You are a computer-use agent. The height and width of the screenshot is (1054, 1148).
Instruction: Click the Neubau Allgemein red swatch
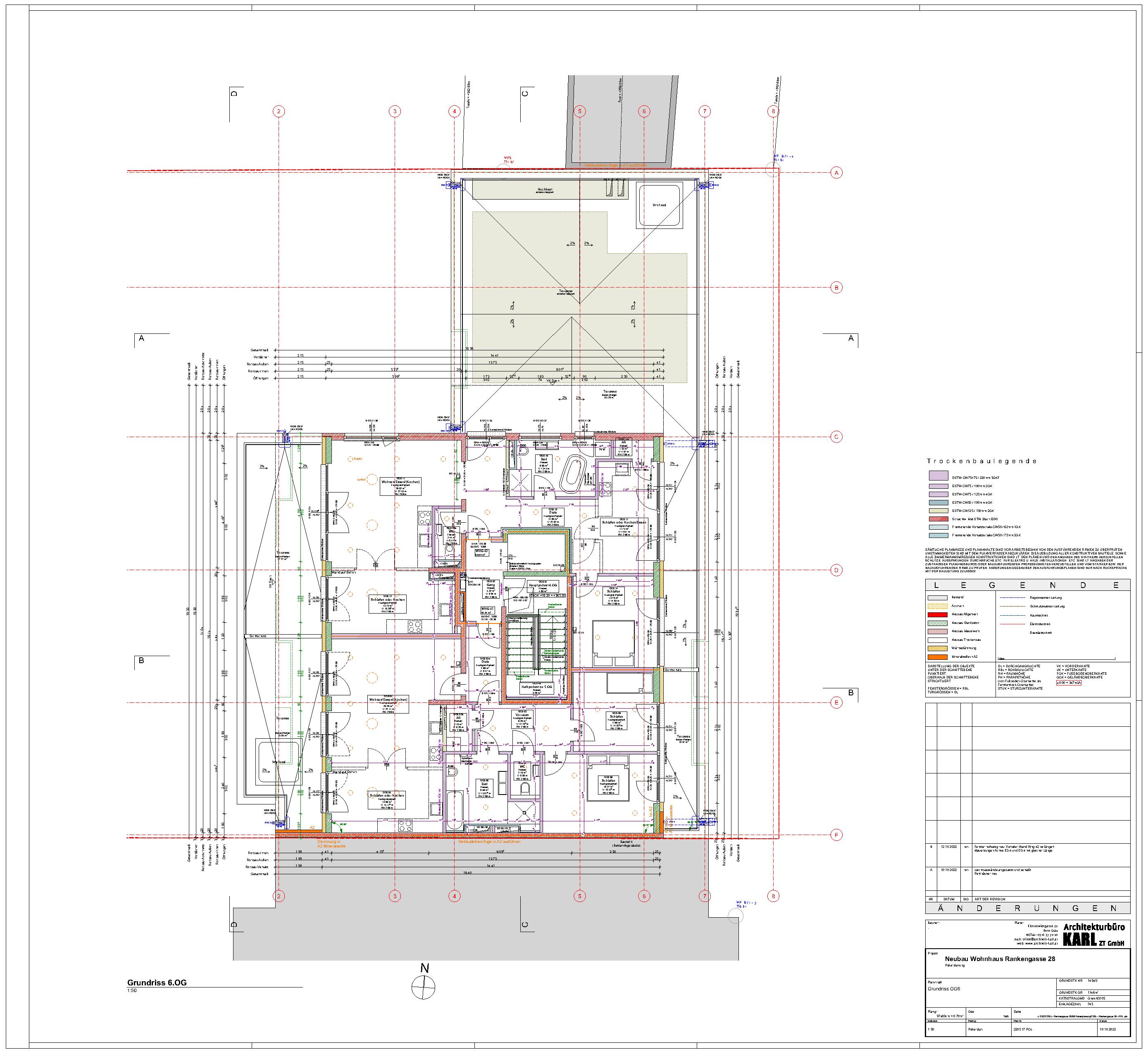938,614
